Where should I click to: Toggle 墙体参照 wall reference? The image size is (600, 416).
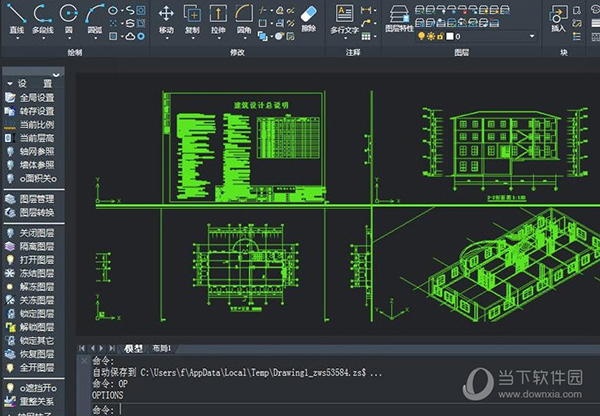click(30, 165)
